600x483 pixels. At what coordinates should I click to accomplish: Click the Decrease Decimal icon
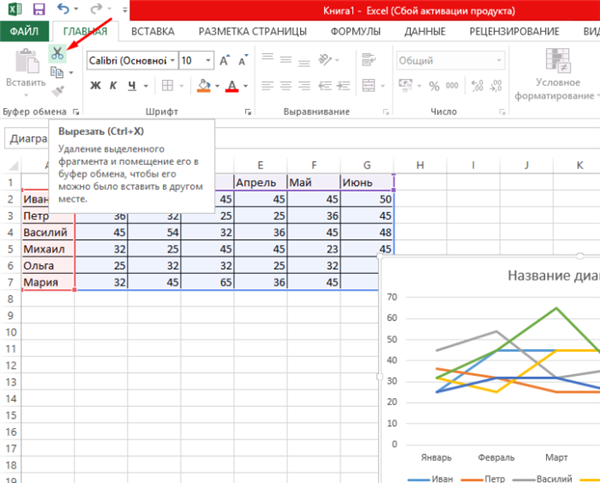(x=496, y=85)
